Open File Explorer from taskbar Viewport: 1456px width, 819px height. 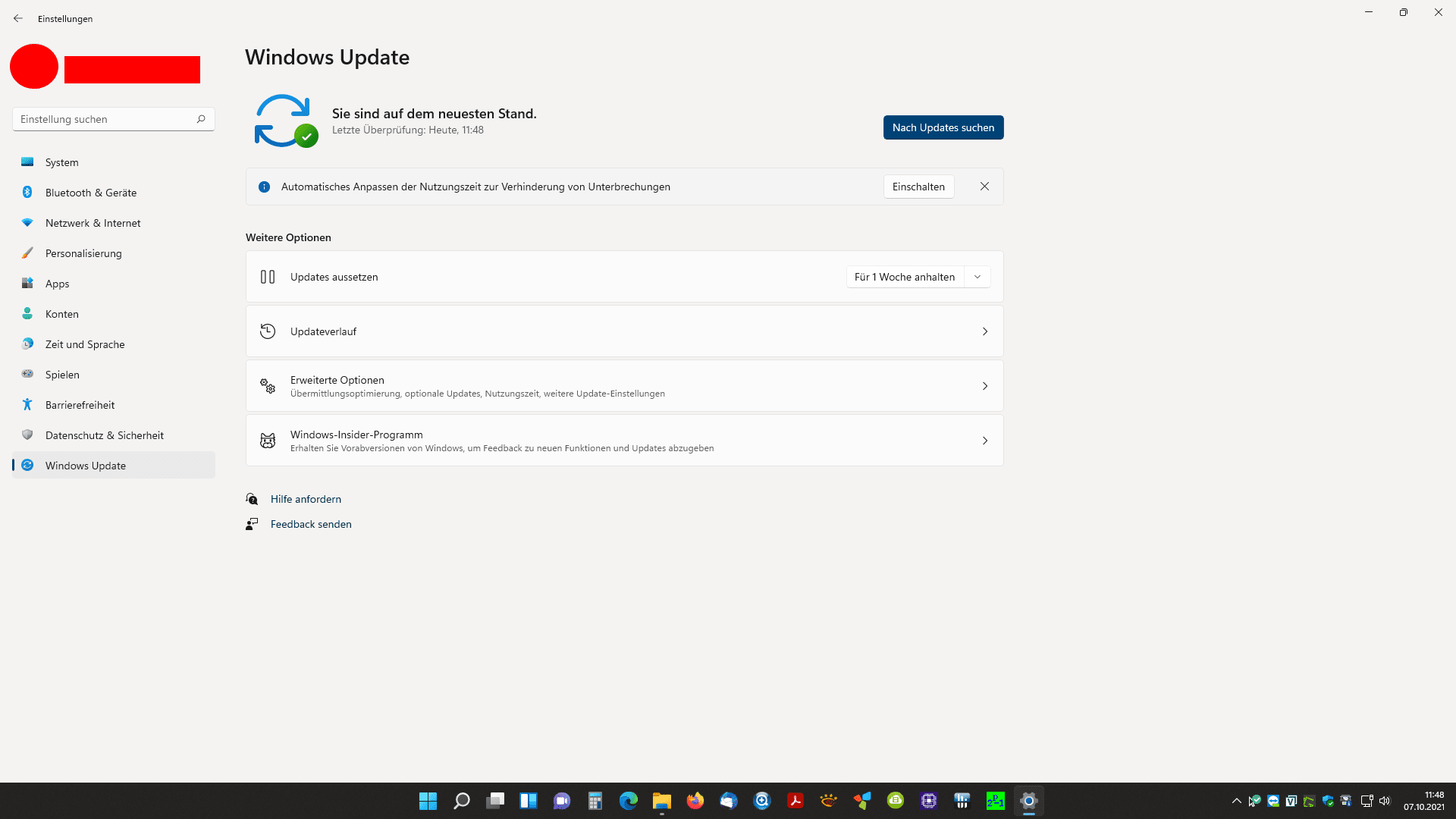tap(662, 801)
